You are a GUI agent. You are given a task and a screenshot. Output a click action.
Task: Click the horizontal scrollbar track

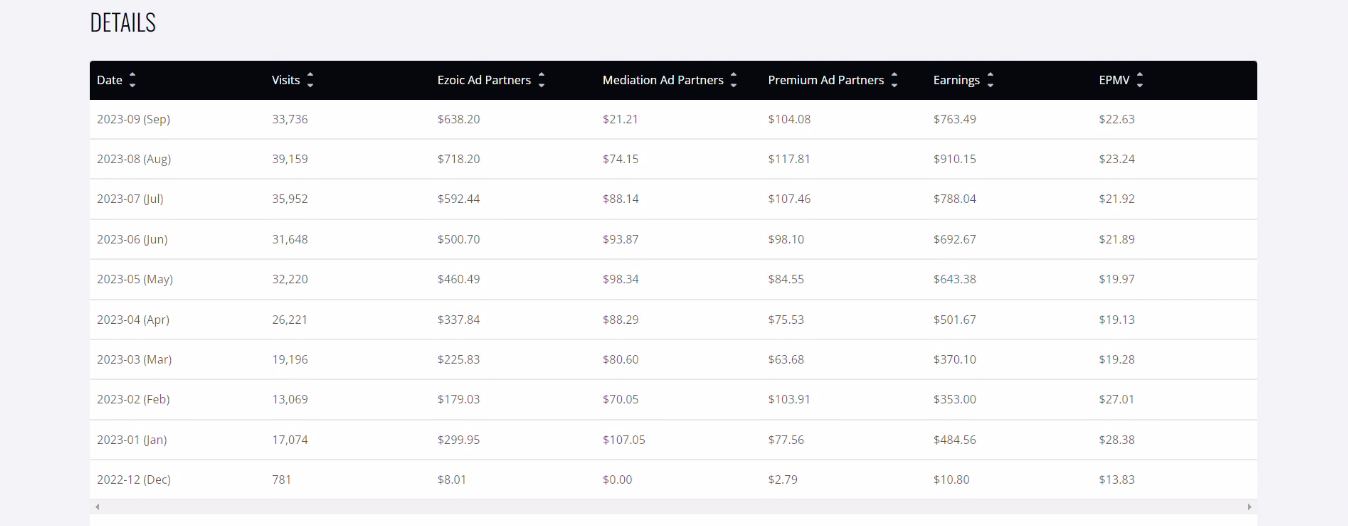(673, 507)
